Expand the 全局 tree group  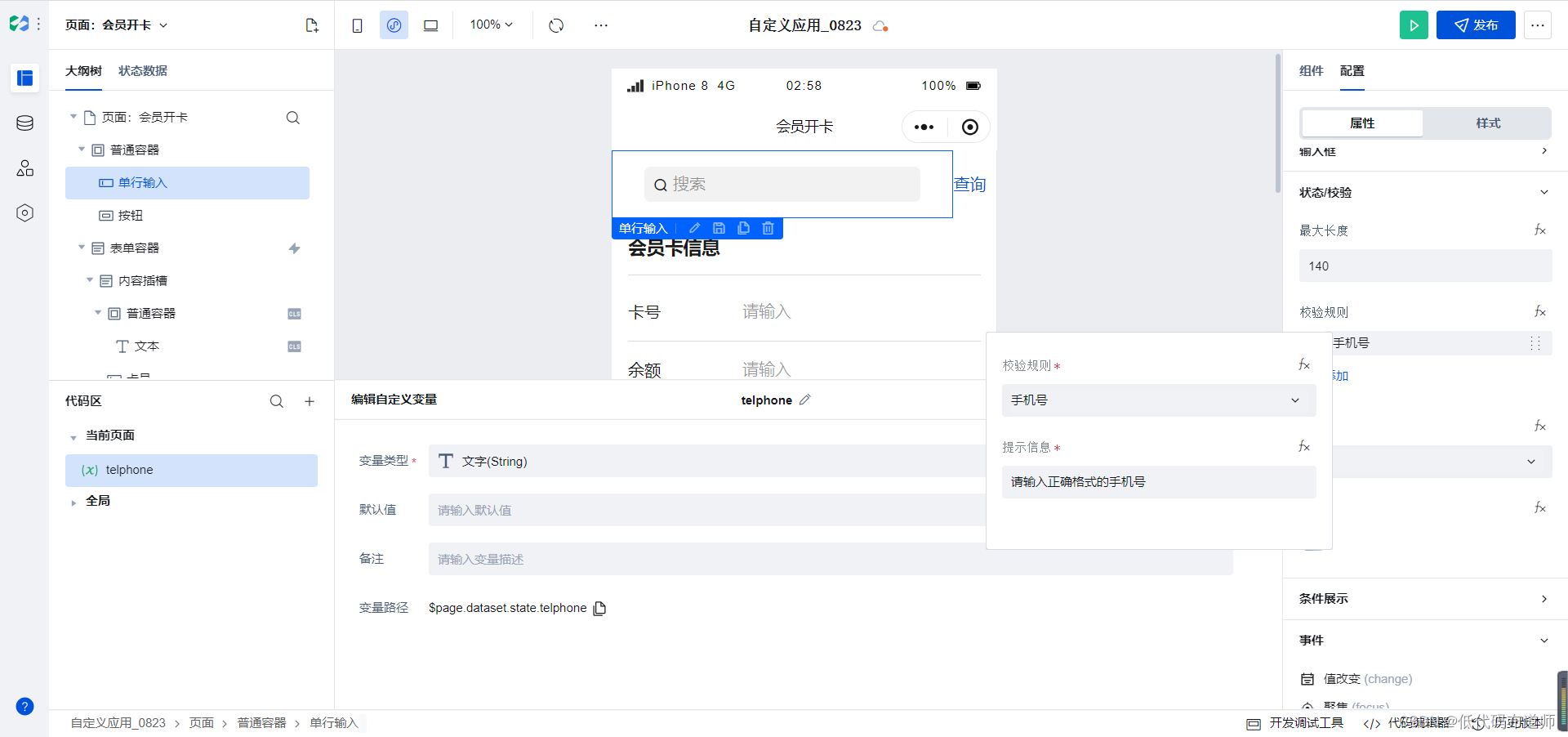(x=73, y=502)
